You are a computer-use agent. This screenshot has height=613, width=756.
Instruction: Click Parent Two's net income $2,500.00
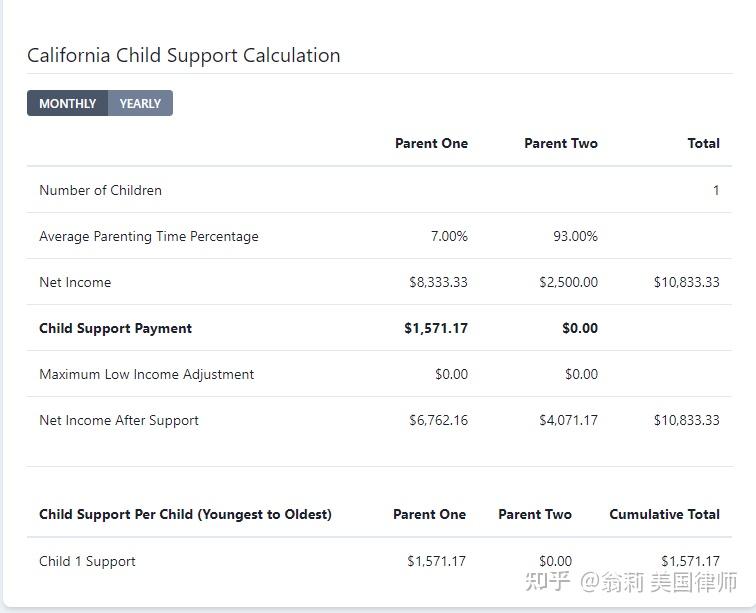click(x=568, y=282)
